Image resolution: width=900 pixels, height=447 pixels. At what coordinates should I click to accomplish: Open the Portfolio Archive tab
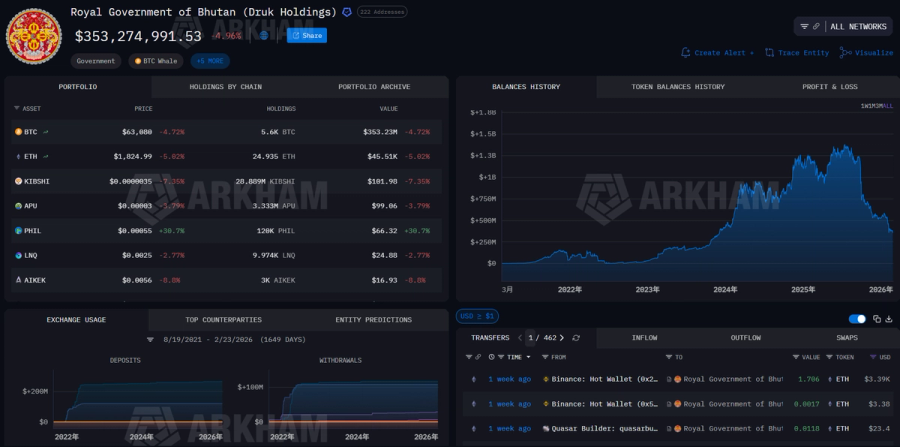tap(374, 87)
